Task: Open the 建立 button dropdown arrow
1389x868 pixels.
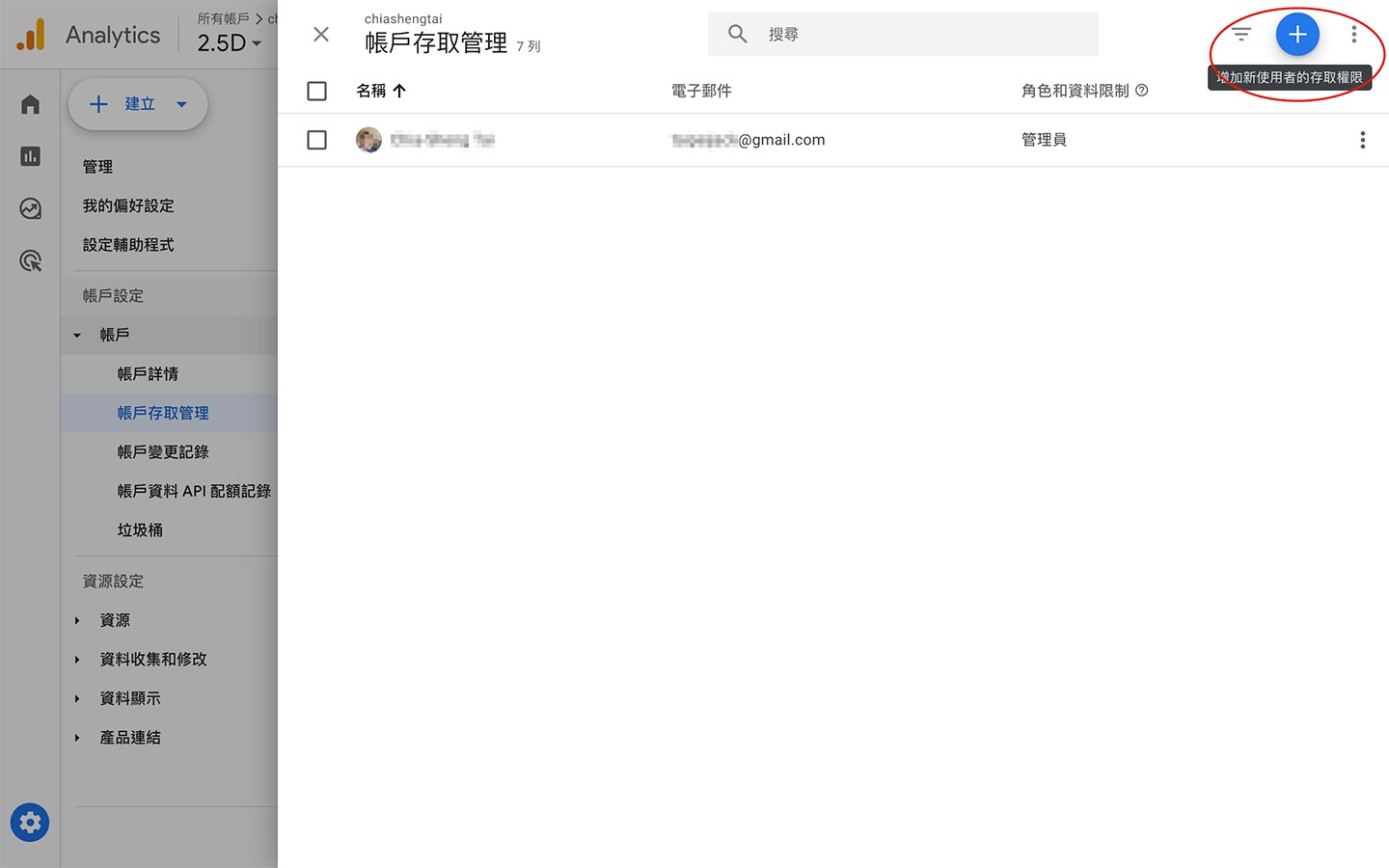Action: coord(180,104)
